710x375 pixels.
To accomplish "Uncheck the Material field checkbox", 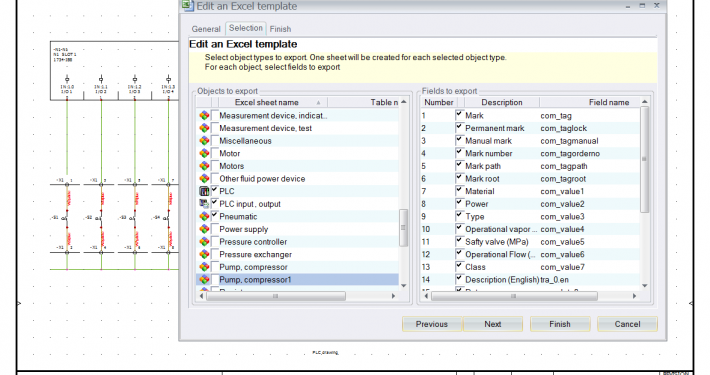I will (459, 191).
